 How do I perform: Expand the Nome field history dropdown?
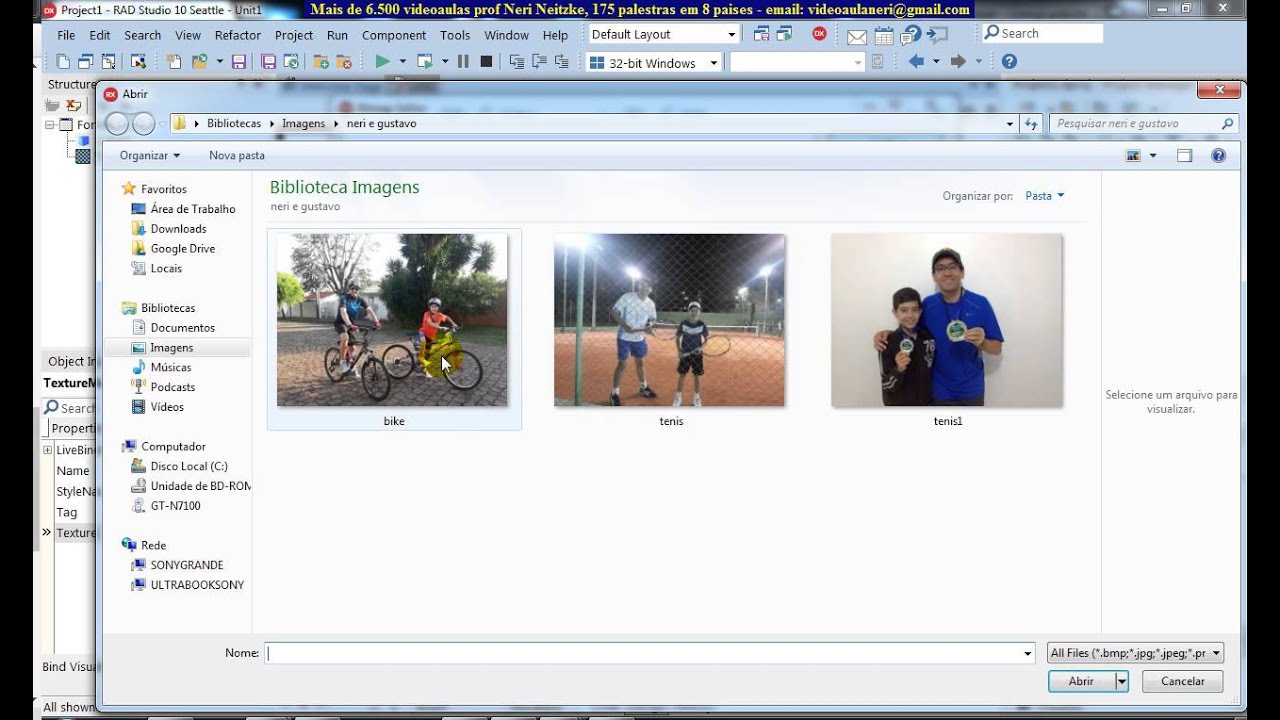pyautogui.click(x=1027, y=653)
